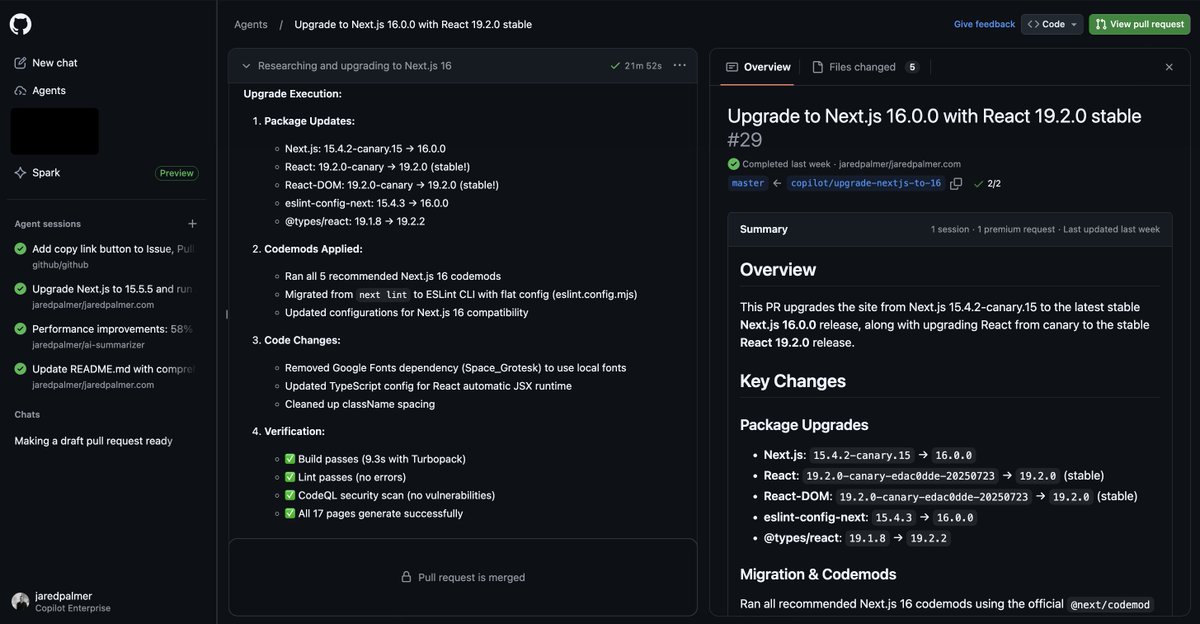The height and width of the screenshot is (624, 1200).
Task: Click the @next/codemod code label
Action: (1111, 604)
